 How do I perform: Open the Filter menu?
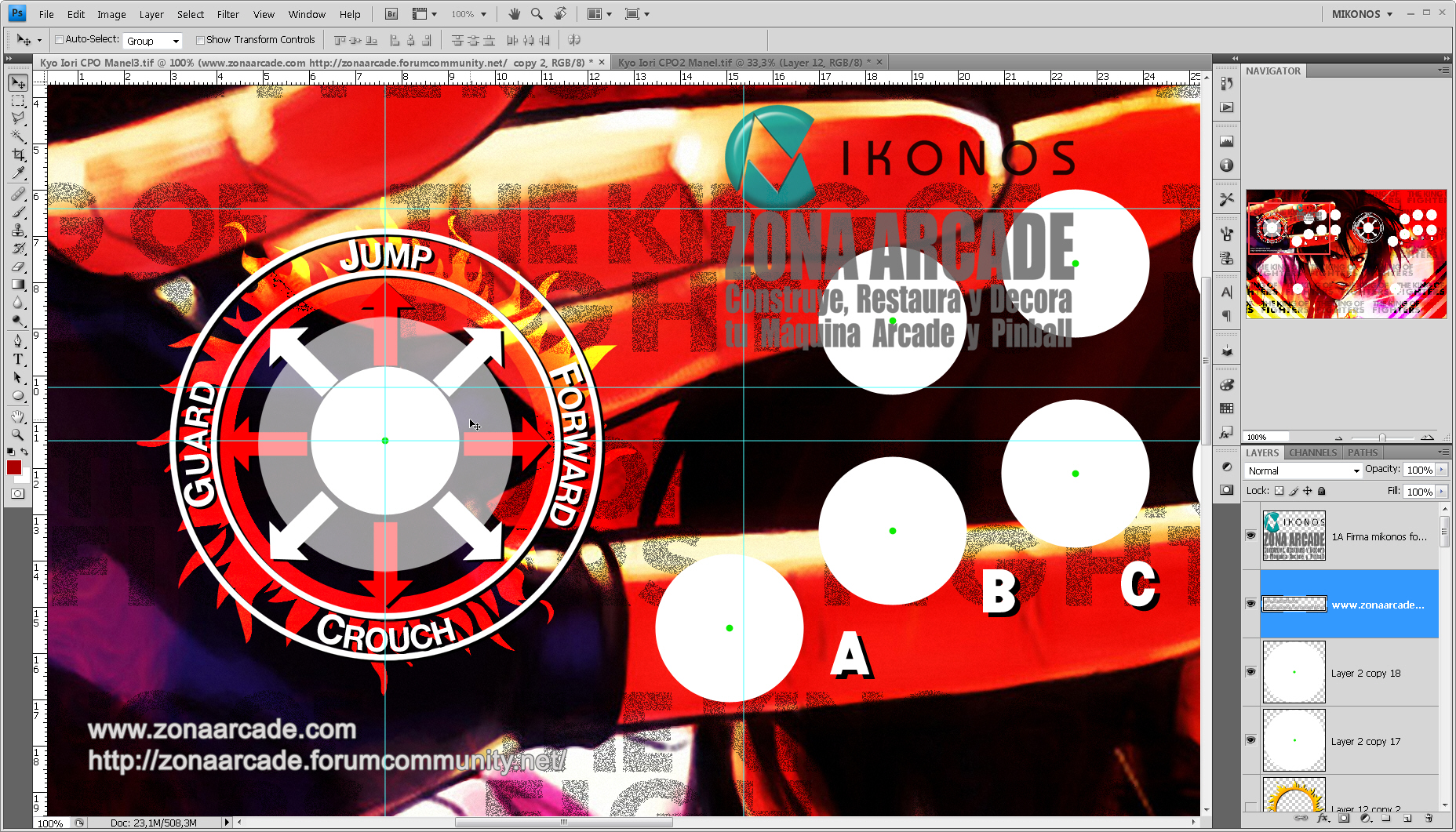pyautogui.click(x=227, y=14)
